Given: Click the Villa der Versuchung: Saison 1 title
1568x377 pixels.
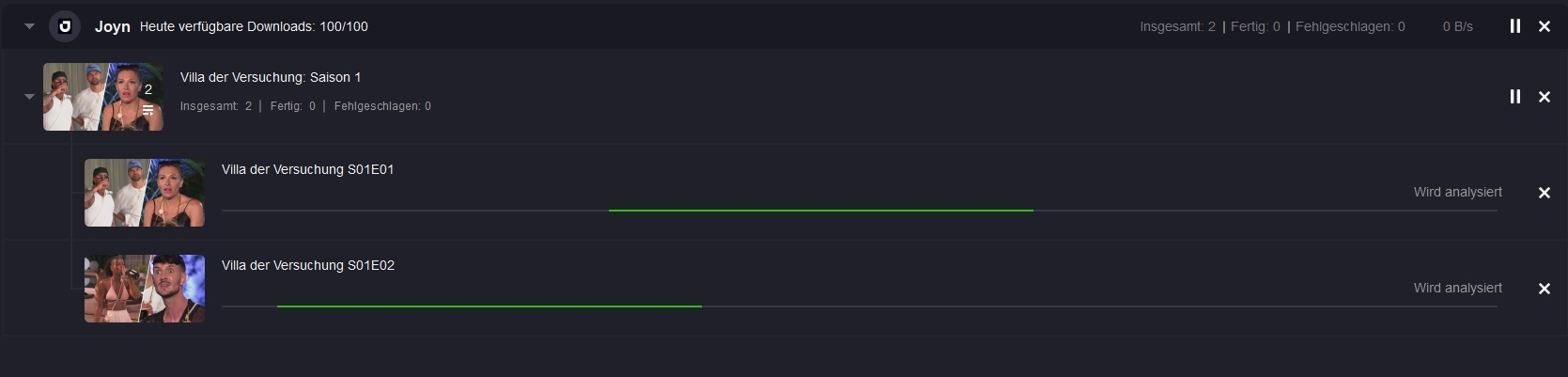Looking at the screenshot, I should coord(271,77).
